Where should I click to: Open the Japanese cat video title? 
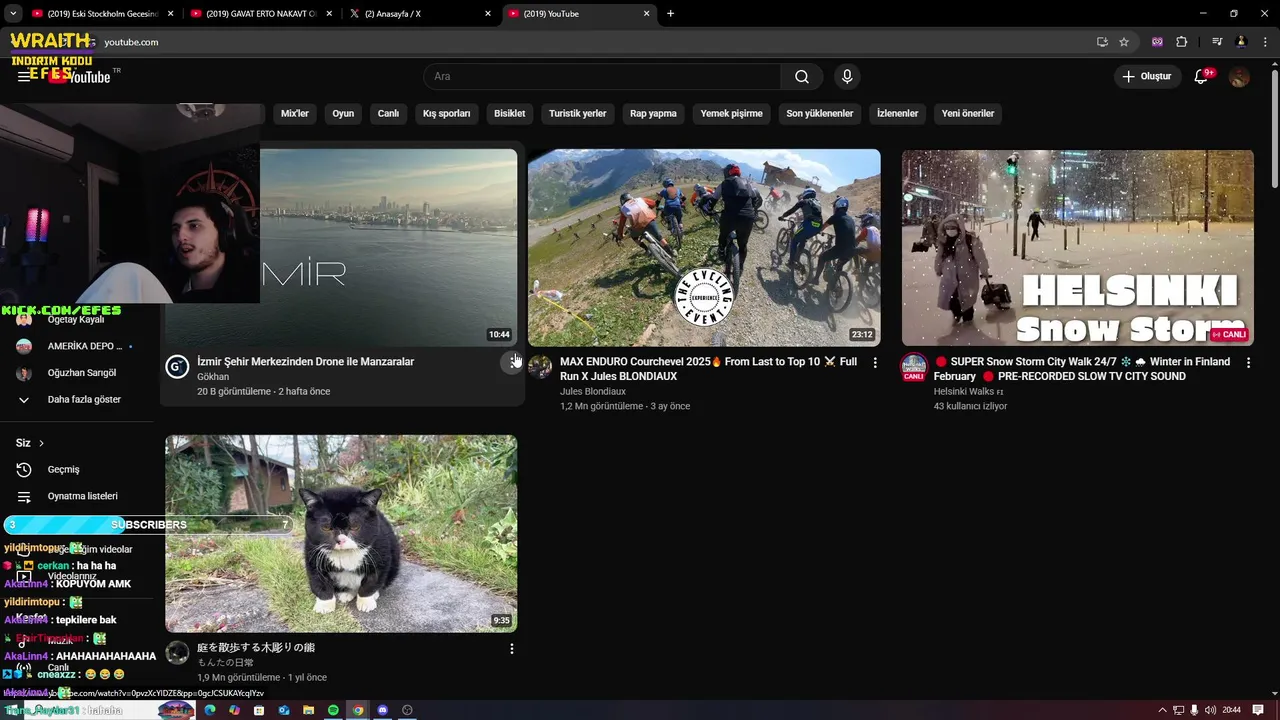pyautogui.click(x=256, y=648)
